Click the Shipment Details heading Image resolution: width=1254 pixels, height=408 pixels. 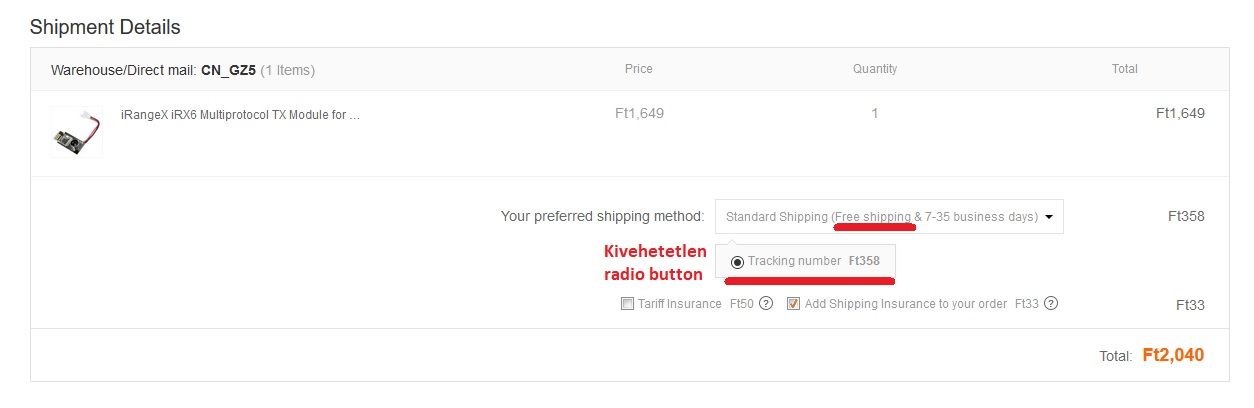105,27
